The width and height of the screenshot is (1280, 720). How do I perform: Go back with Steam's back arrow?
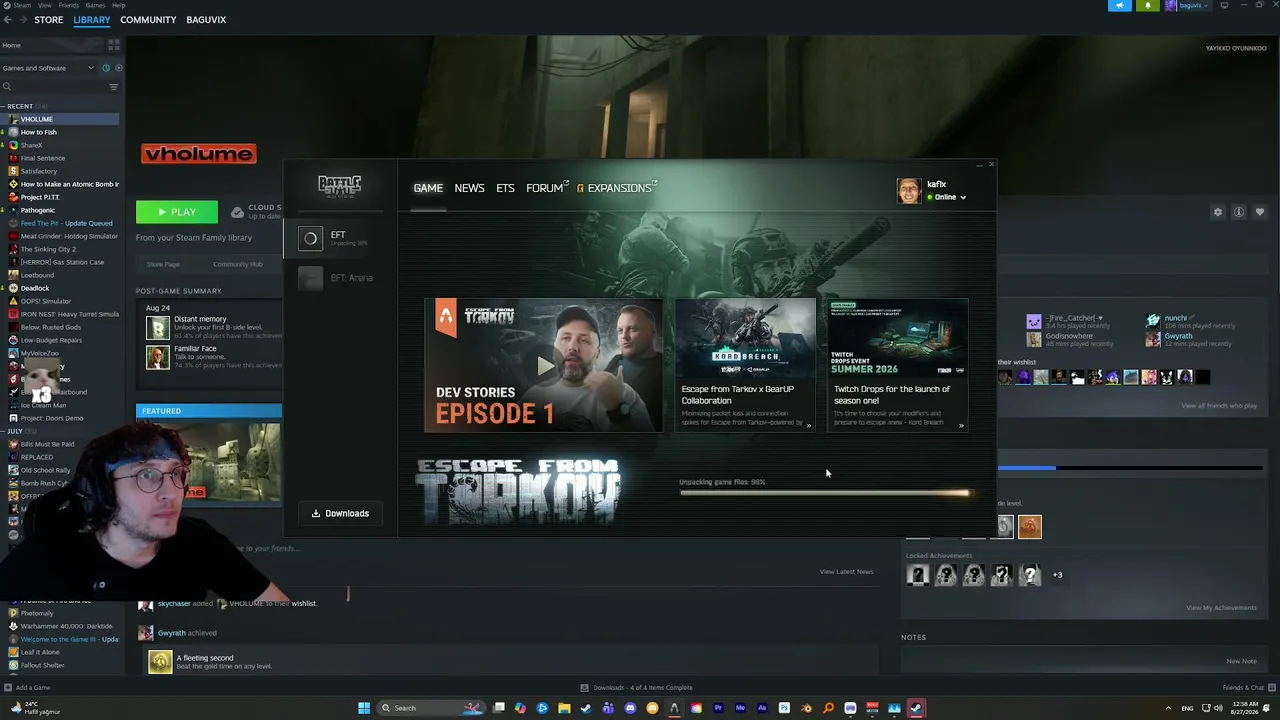(x=8, y=20)
